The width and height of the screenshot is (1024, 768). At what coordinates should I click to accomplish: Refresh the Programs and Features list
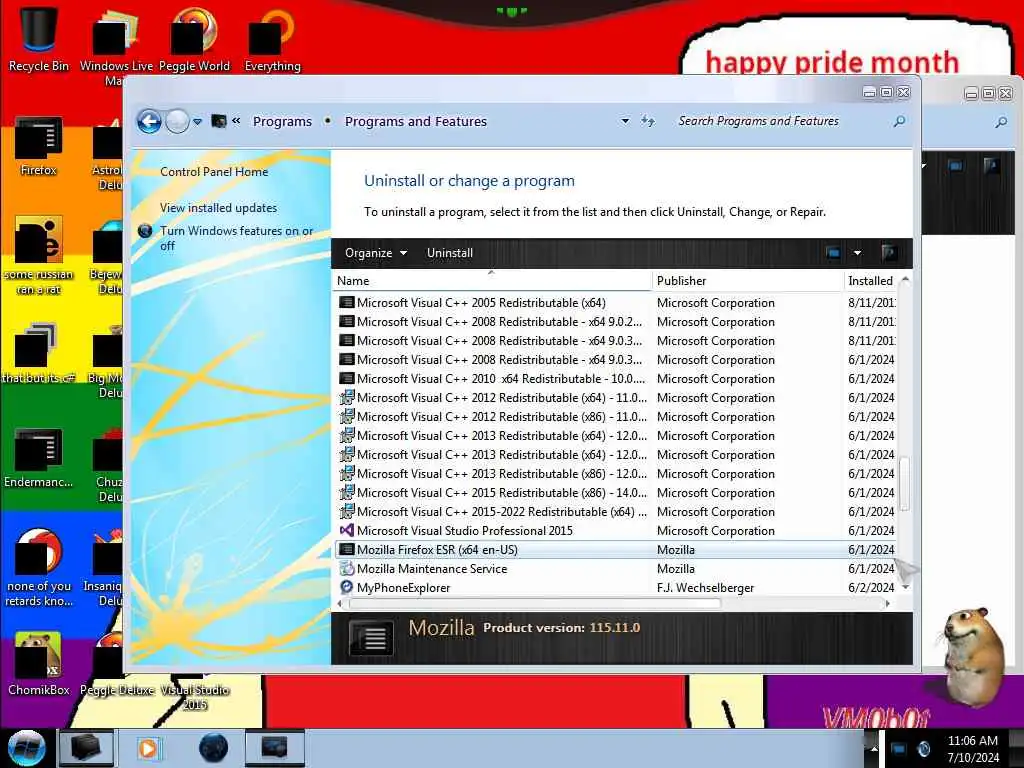[x=647, y=121]
